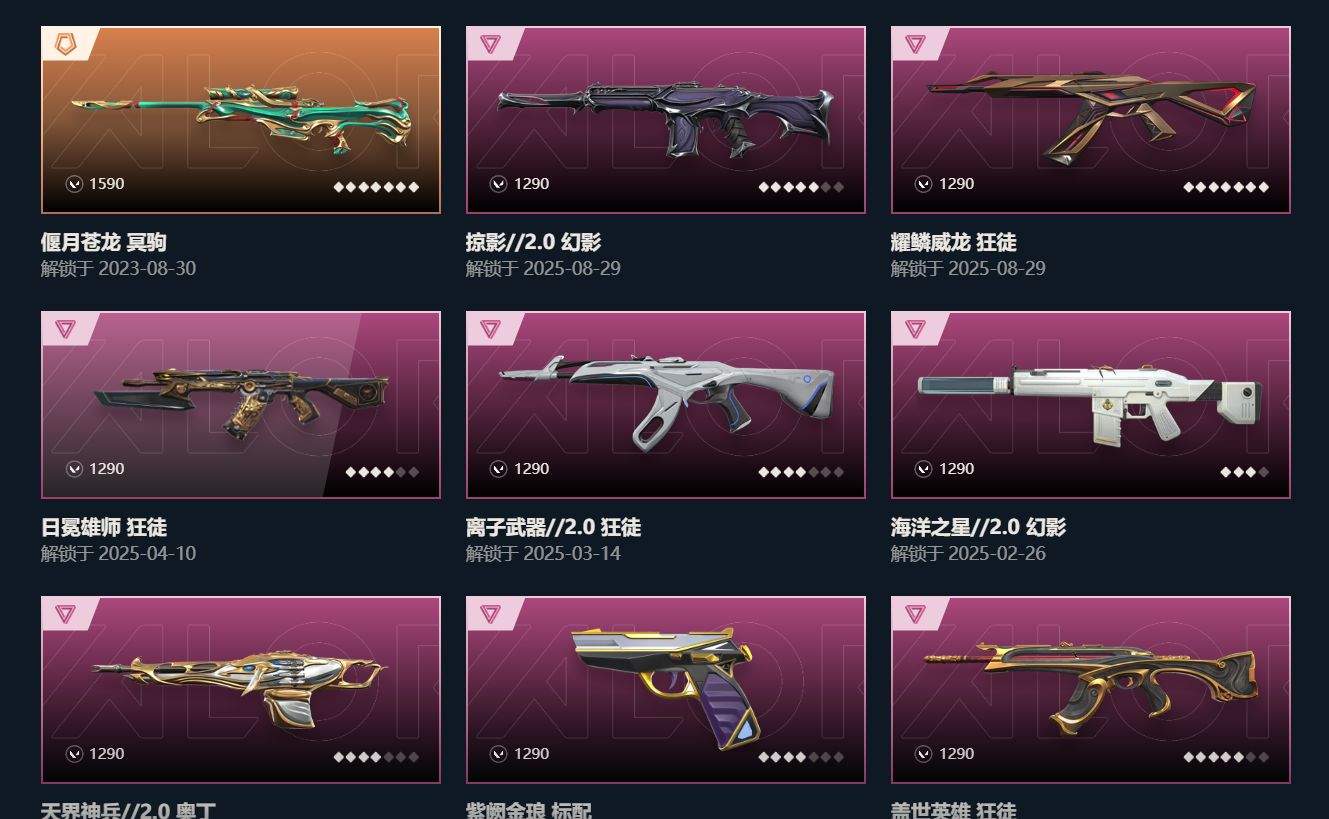Click the pink tier badge on 耀鳞威龙 狂徒 card

pyautogui.click(x=915, y=44)
